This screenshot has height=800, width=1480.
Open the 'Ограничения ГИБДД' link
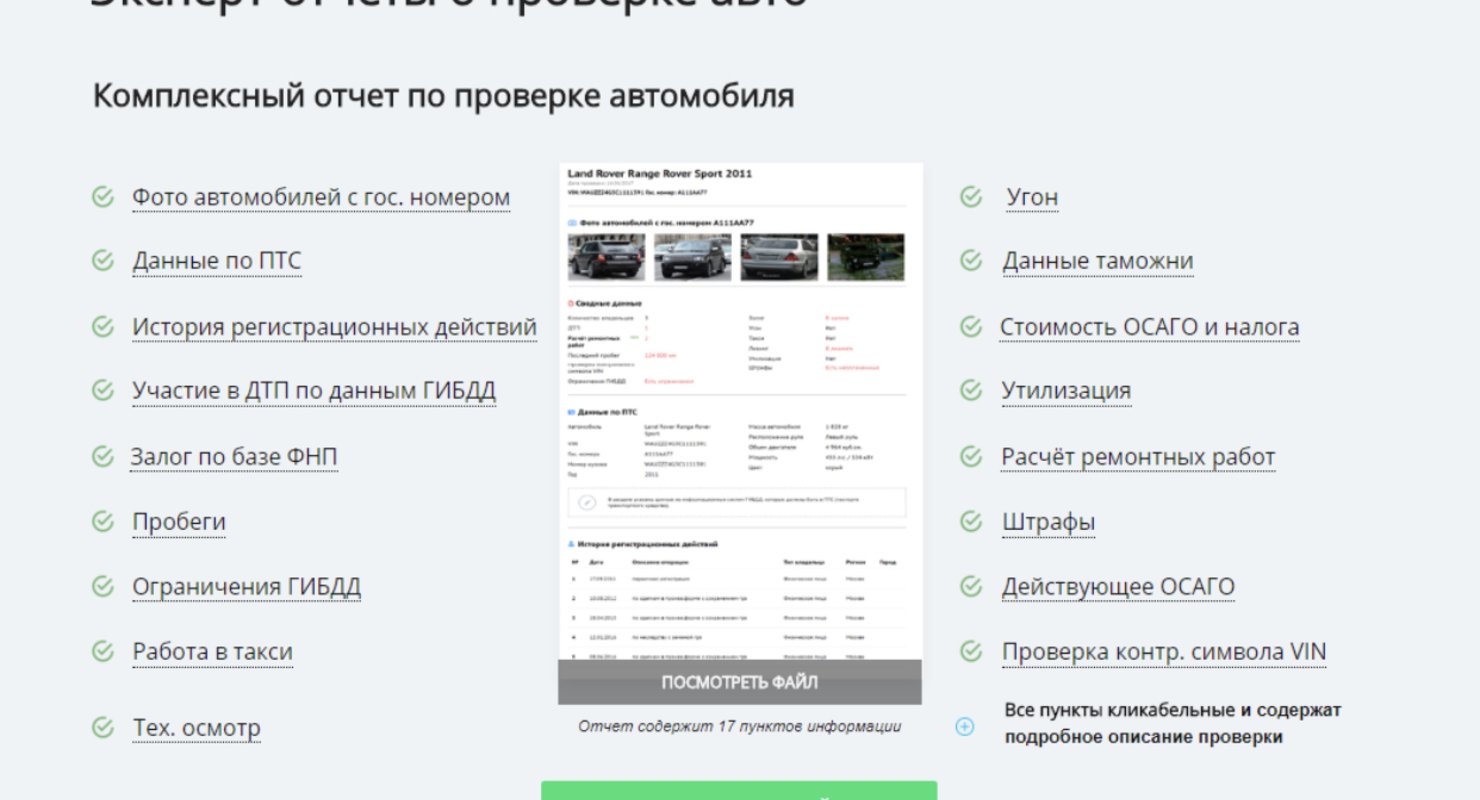click(x=246, y=587)
